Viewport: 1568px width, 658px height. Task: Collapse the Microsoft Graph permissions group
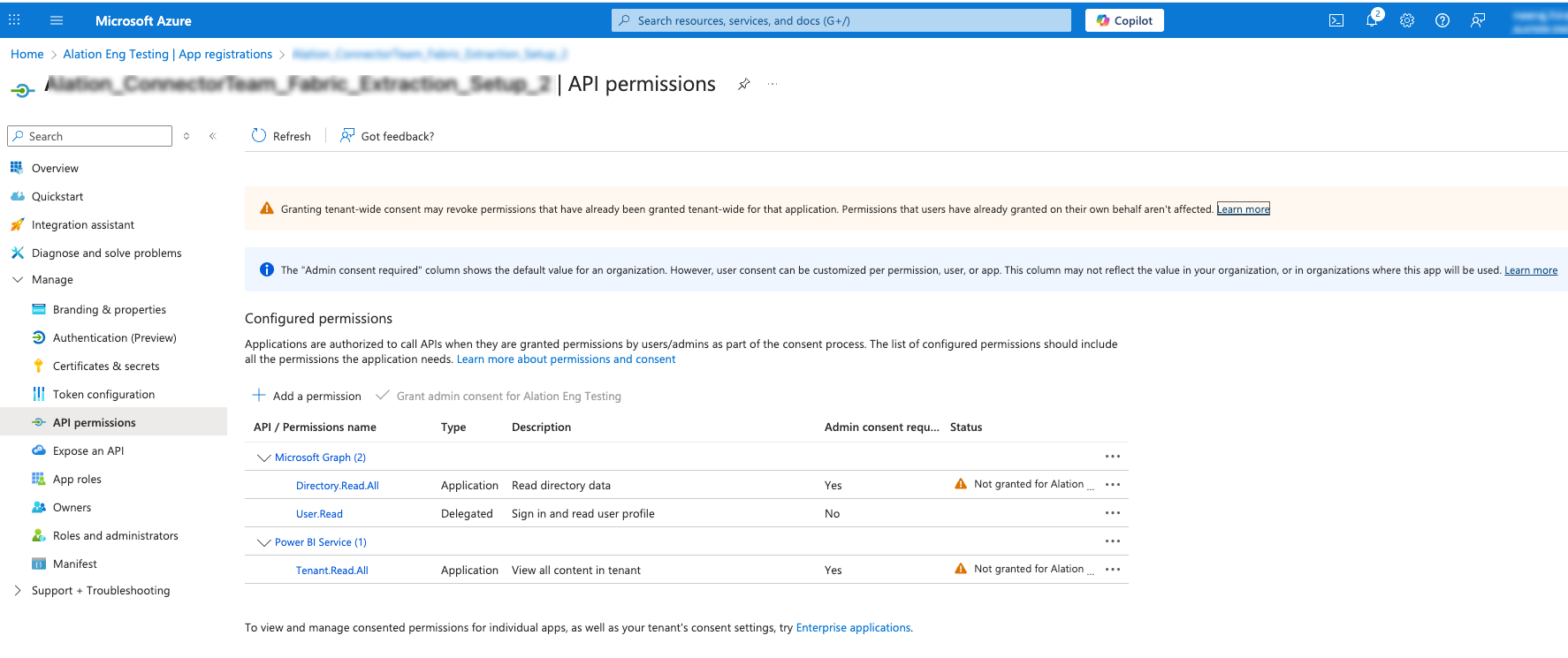click(x=263, y=458)
